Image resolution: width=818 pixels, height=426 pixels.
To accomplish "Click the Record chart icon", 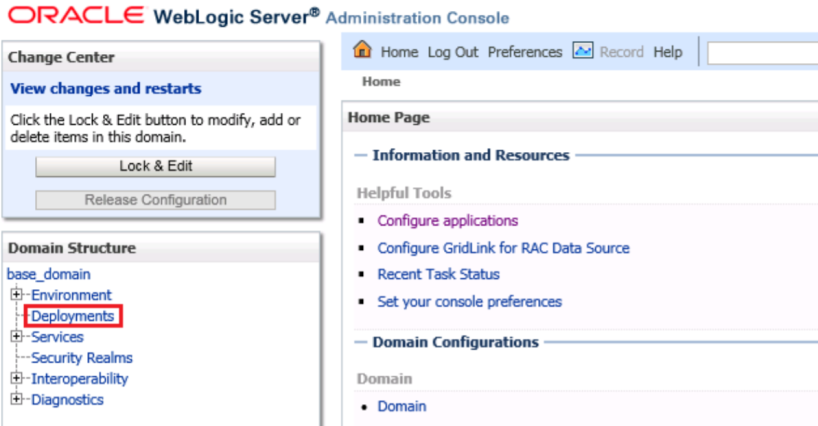I will tap(583, 51).
